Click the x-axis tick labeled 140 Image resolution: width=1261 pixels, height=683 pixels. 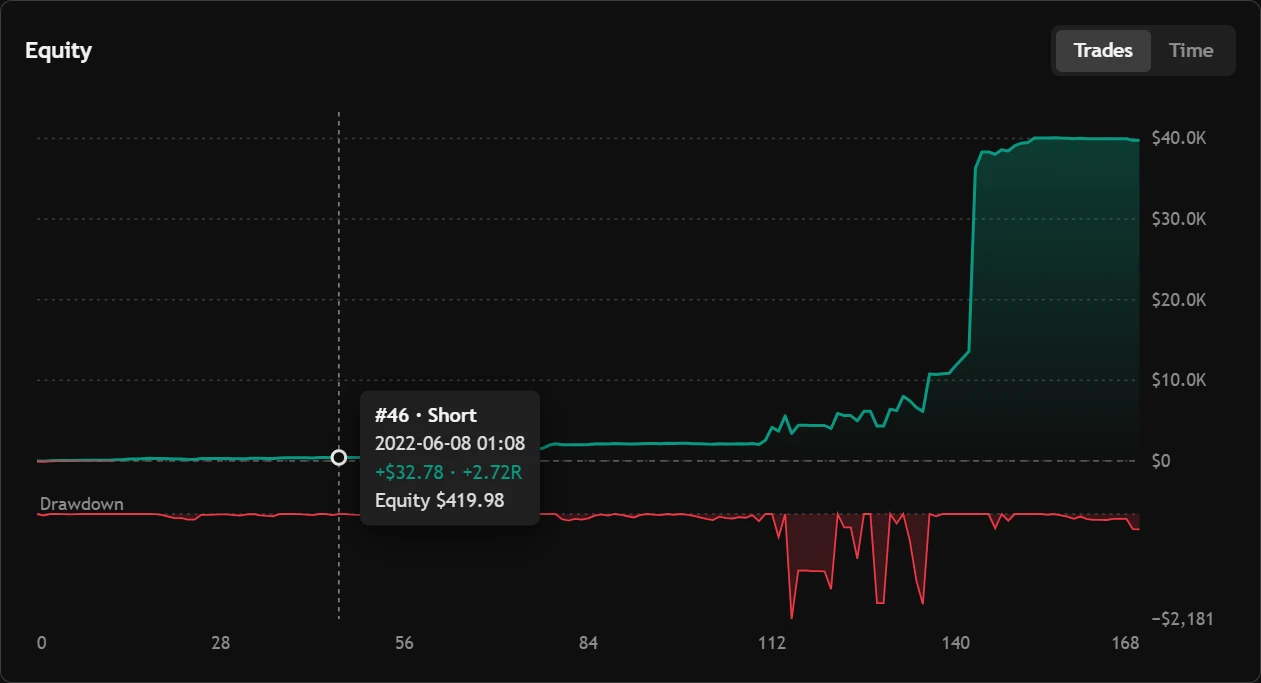coord(955,643)
